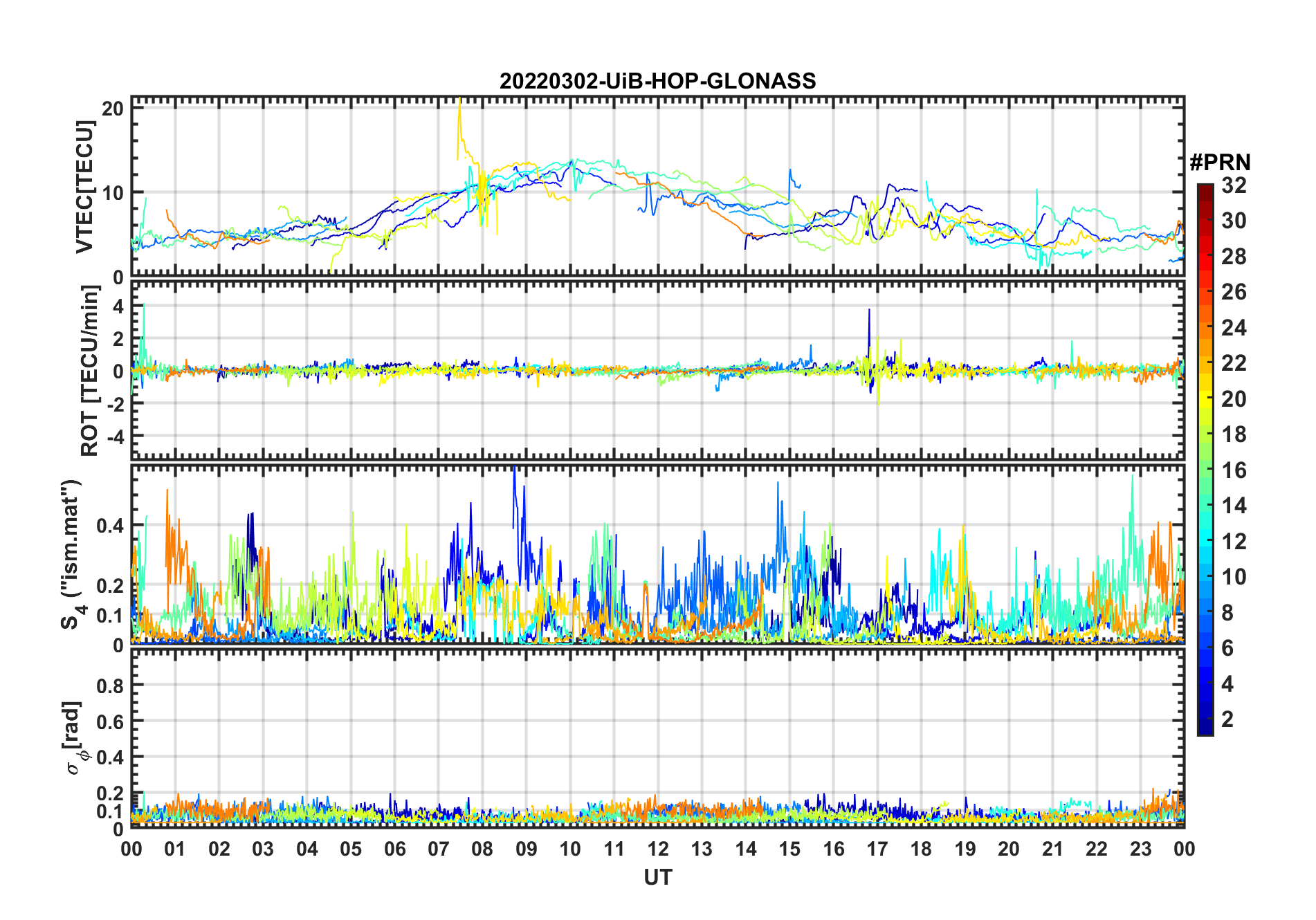Image resolution: width=1316 pixels, height=920 pixels.
Task: Select UT axis tick label 13
Action: coord(702,849)
